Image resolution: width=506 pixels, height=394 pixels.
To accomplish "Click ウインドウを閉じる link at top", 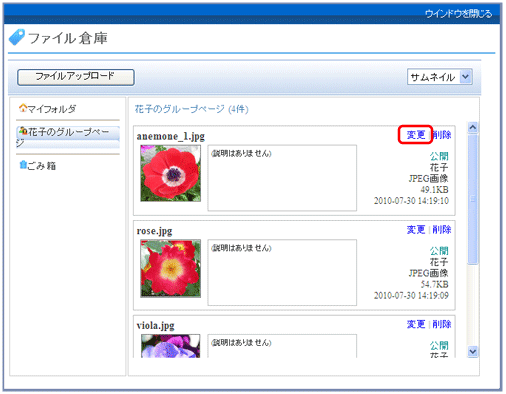I will (x=458, y=14).
